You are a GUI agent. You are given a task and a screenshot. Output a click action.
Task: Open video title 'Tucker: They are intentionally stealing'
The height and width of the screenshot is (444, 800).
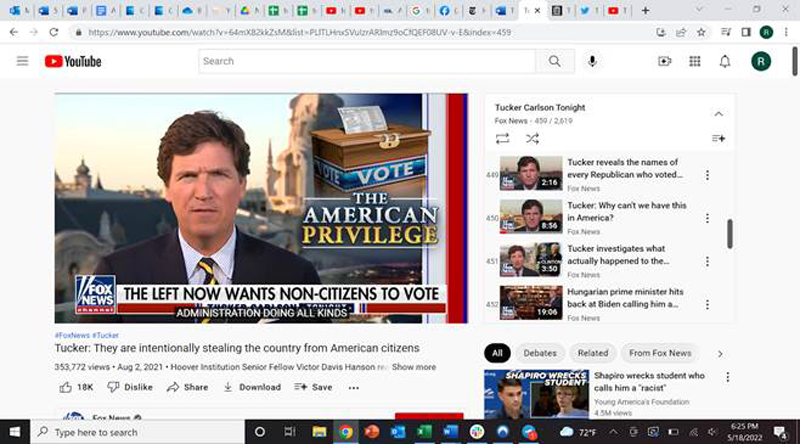(x=237, y=348)
